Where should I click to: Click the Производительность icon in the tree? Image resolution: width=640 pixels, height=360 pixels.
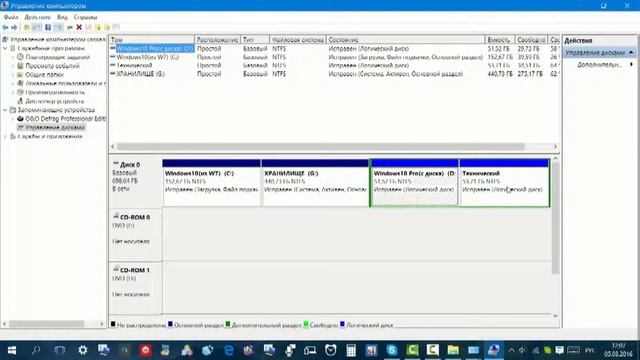click(x=20, y=92)
